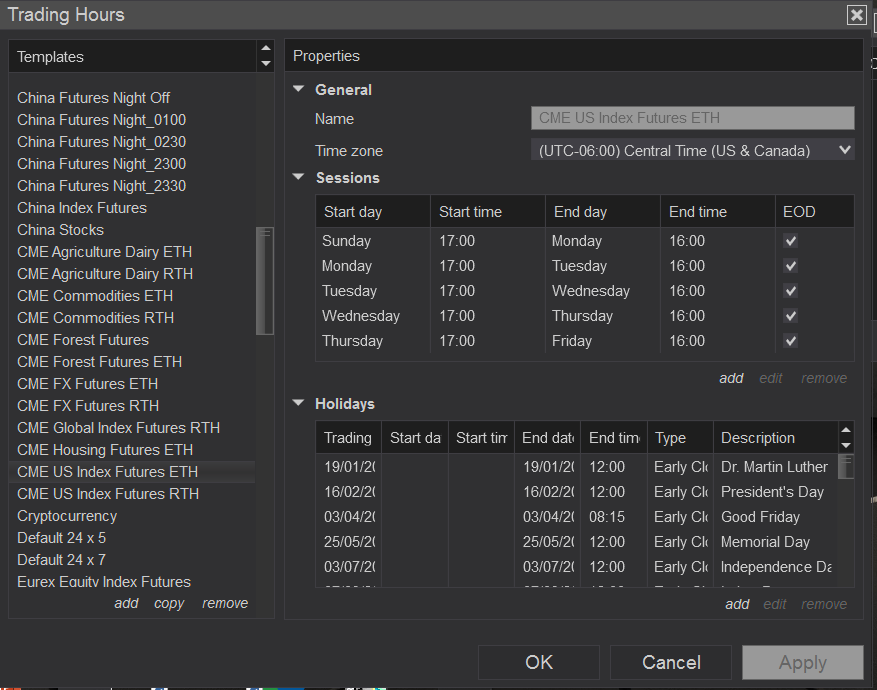Click the Cancel button

[x=671, y=662]
